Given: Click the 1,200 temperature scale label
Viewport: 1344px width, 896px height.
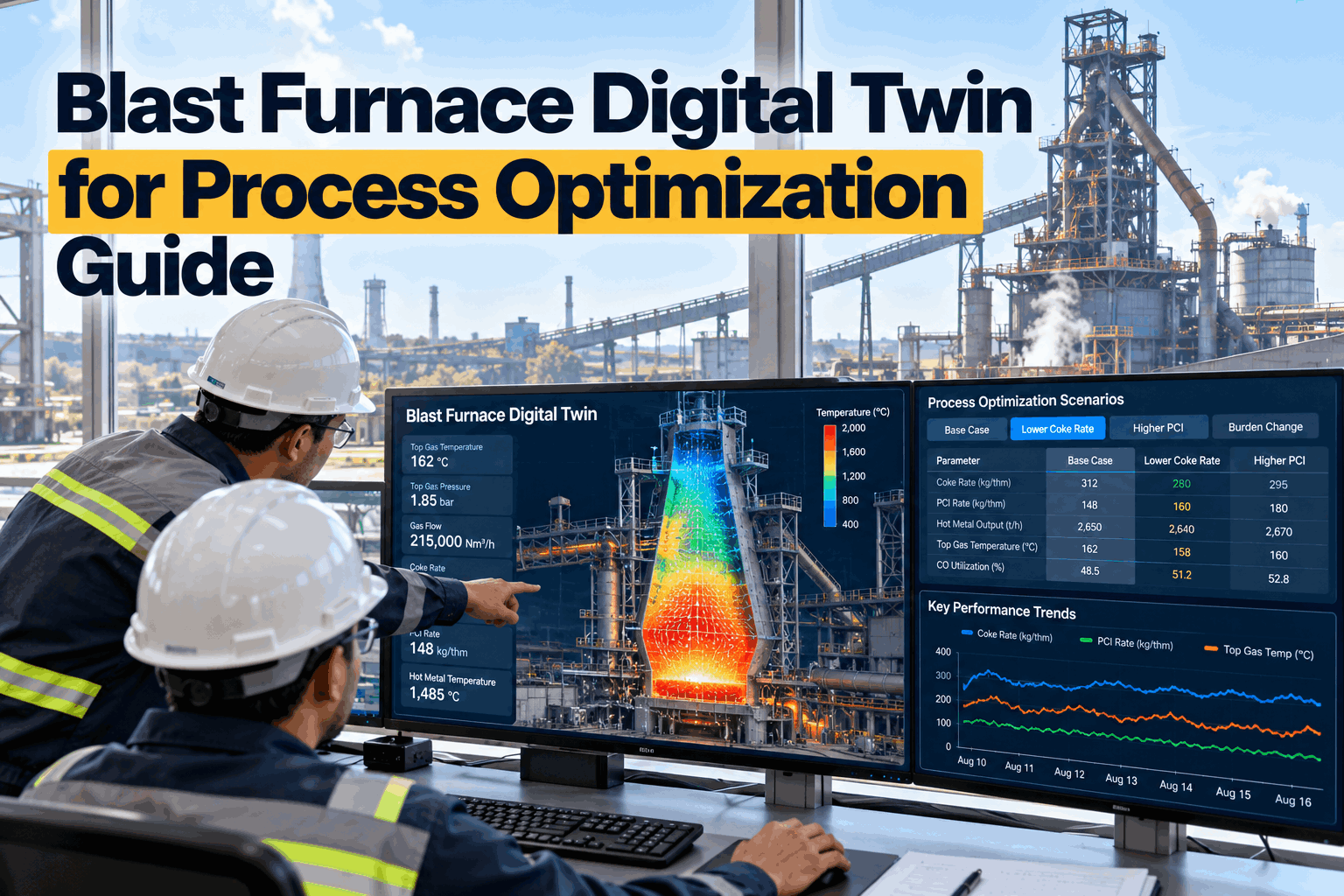Looking at the screenshot, I should click(x=853, y=476).
